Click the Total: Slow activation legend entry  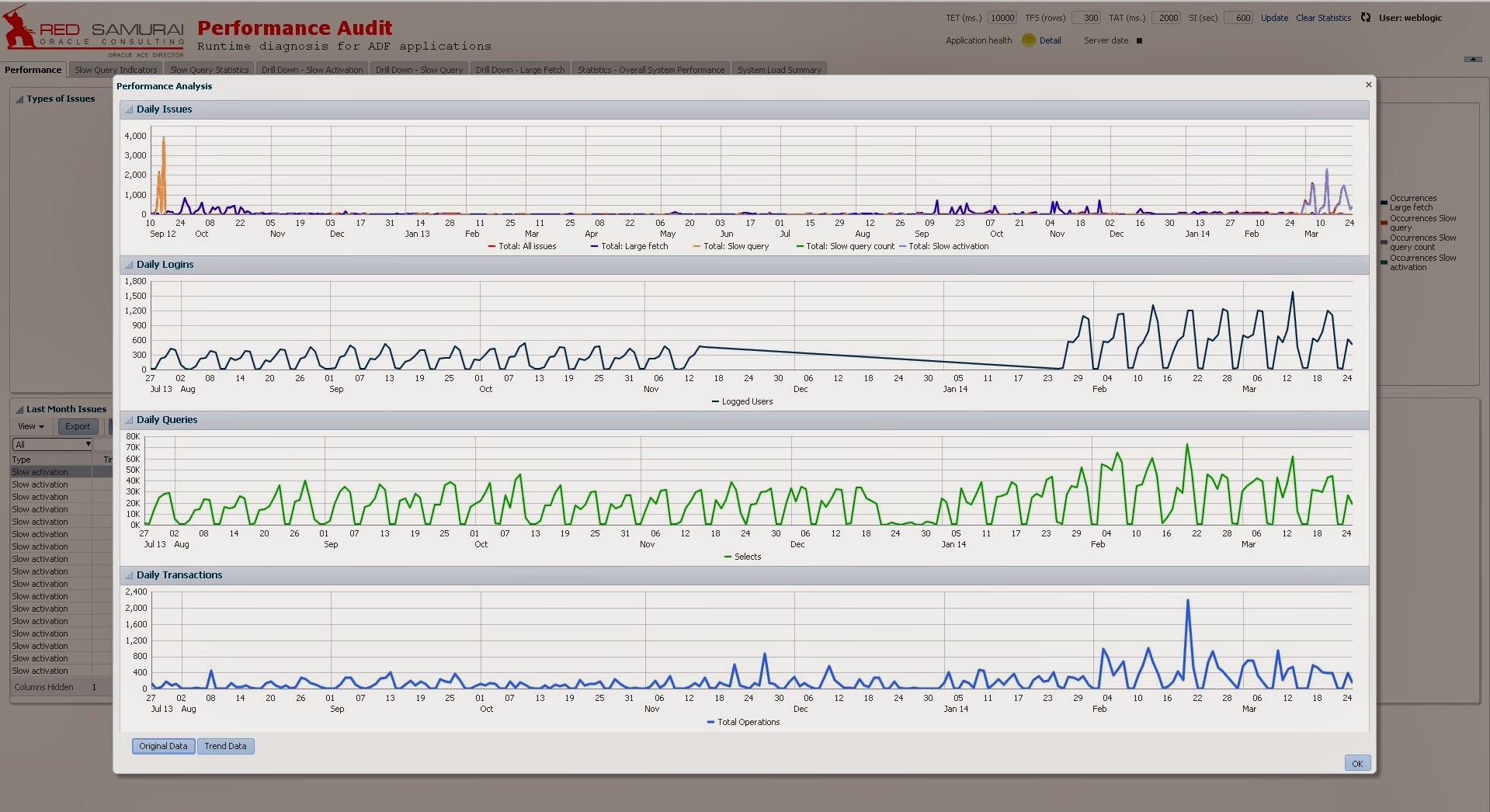tap(943, 246)
